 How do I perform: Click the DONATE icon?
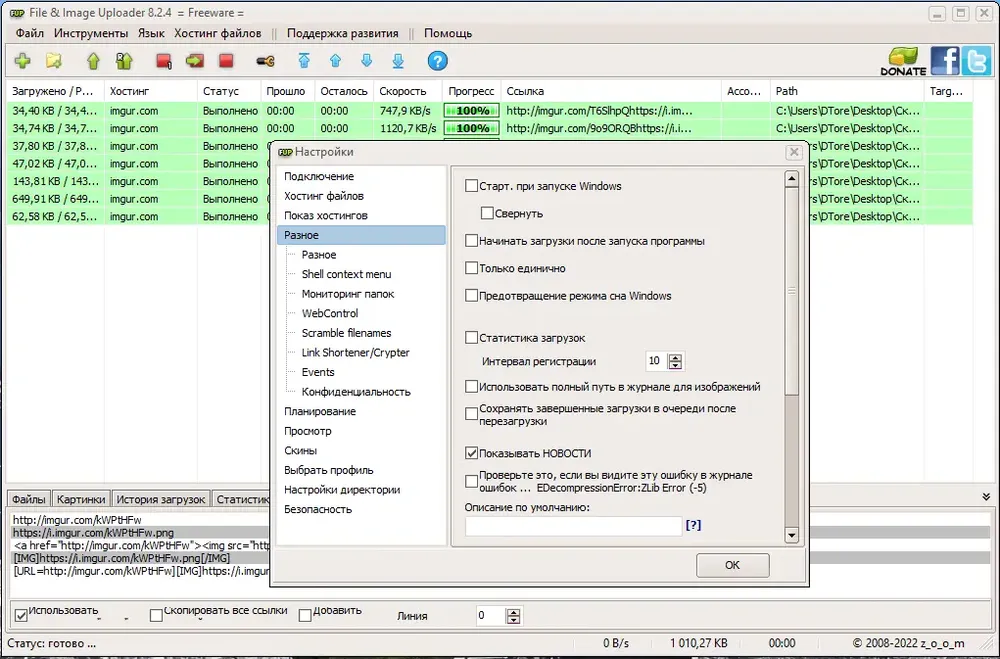click(903, 61)
